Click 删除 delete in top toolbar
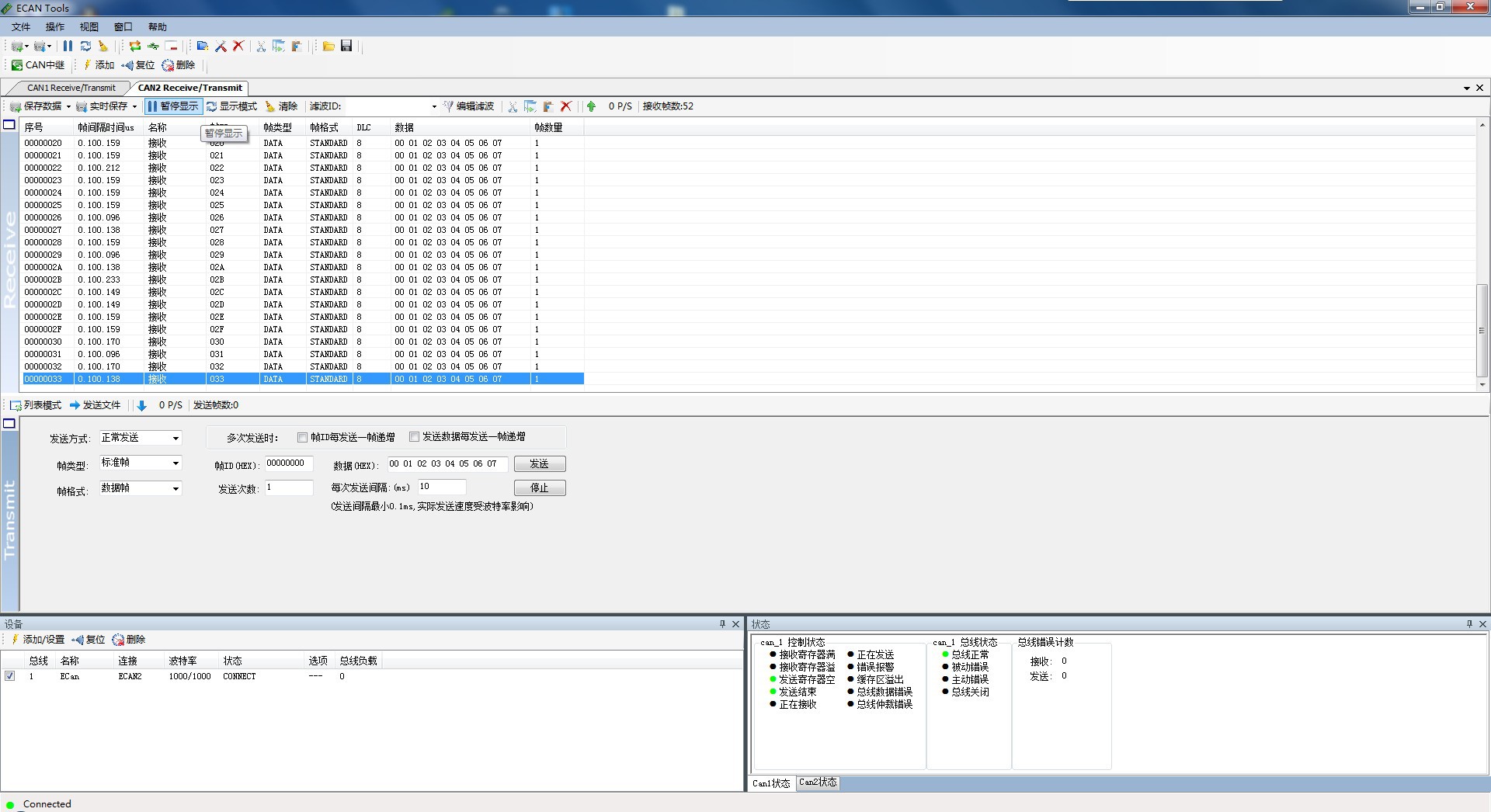 (179, 65)
